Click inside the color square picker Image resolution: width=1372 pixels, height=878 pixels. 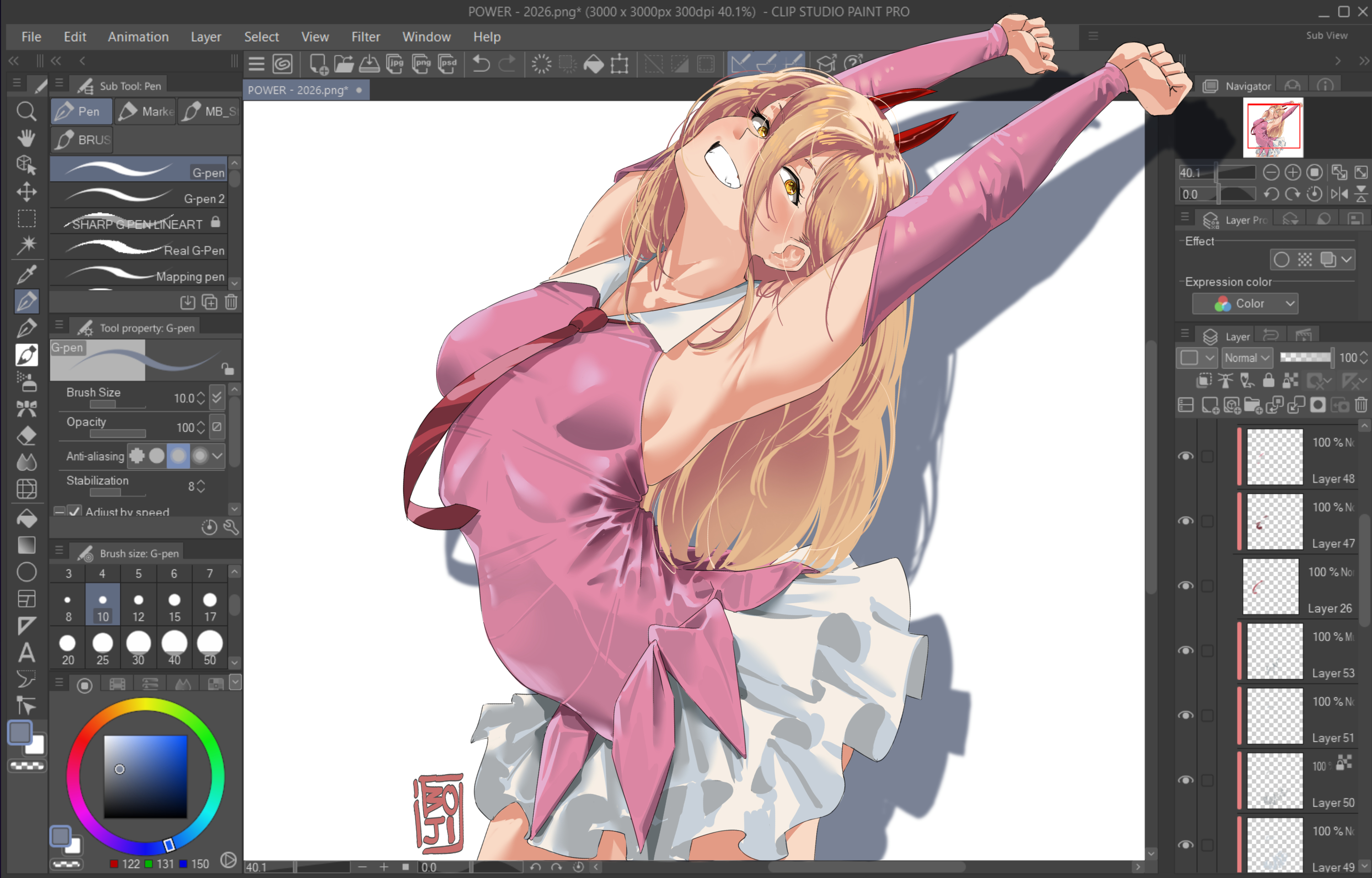click(x=145, y=776)
